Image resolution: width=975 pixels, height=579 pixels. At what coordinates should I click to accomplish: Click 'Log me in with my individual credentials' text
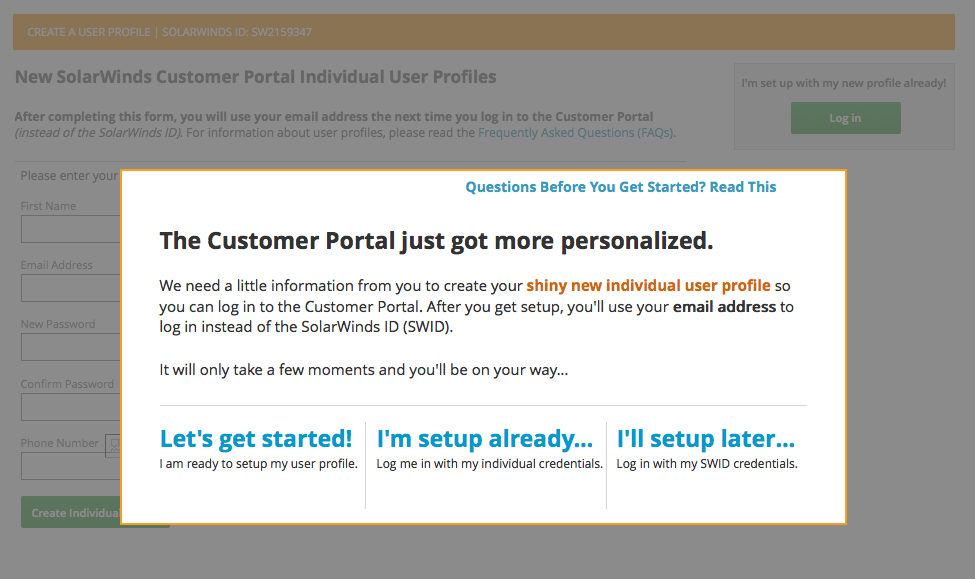489,464
